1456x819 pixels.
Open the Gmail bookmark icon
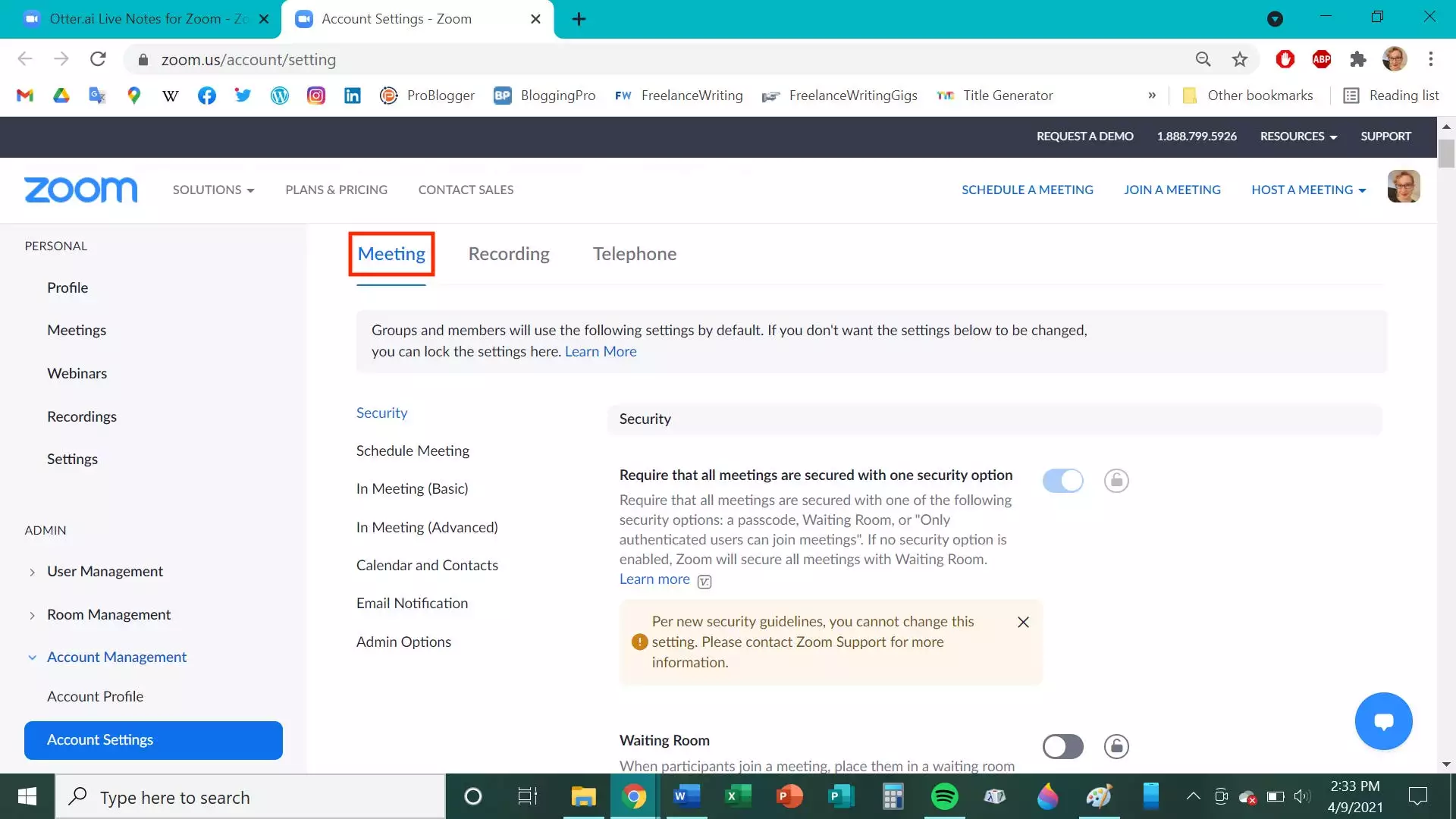[25, 96]
